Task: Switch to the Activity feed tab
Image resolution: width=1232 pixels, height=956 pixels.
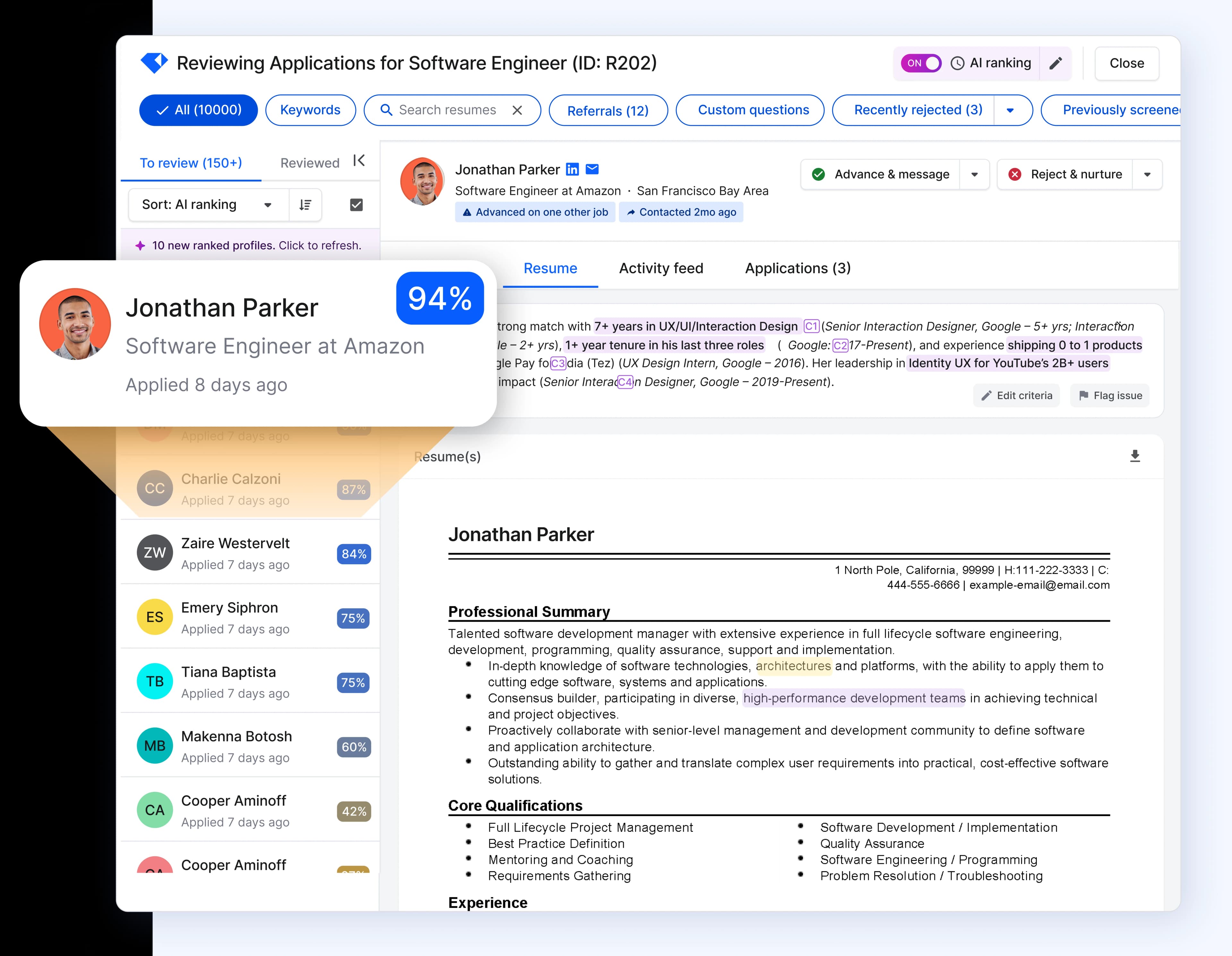Action: 661,269
